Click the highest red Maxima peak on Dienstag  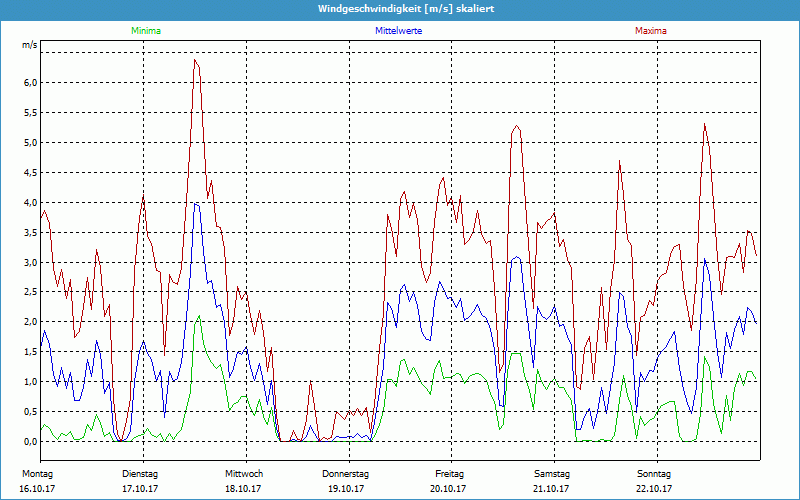195,60
